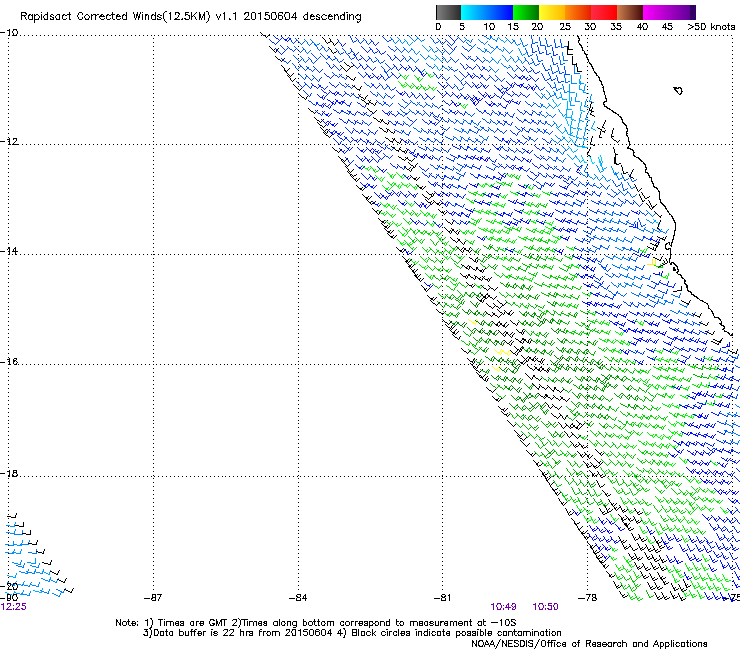Click the '>50 knots' legend label
This screenshot has width=740, height=650.
(x=711, y=27)
